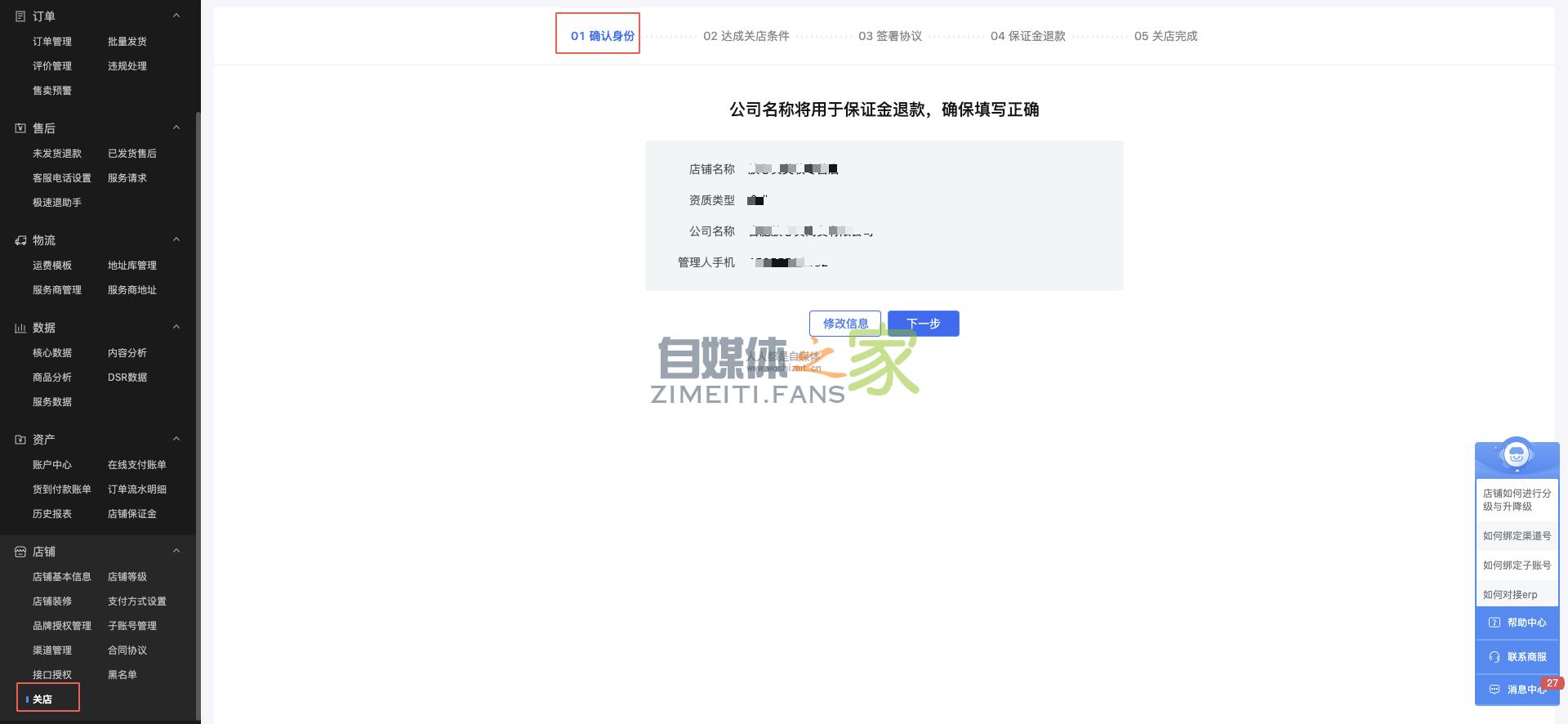This screenshot has height=724, width=1568.
Task: Collapse the 店铺 section chevron
Action: click(176, 551)
